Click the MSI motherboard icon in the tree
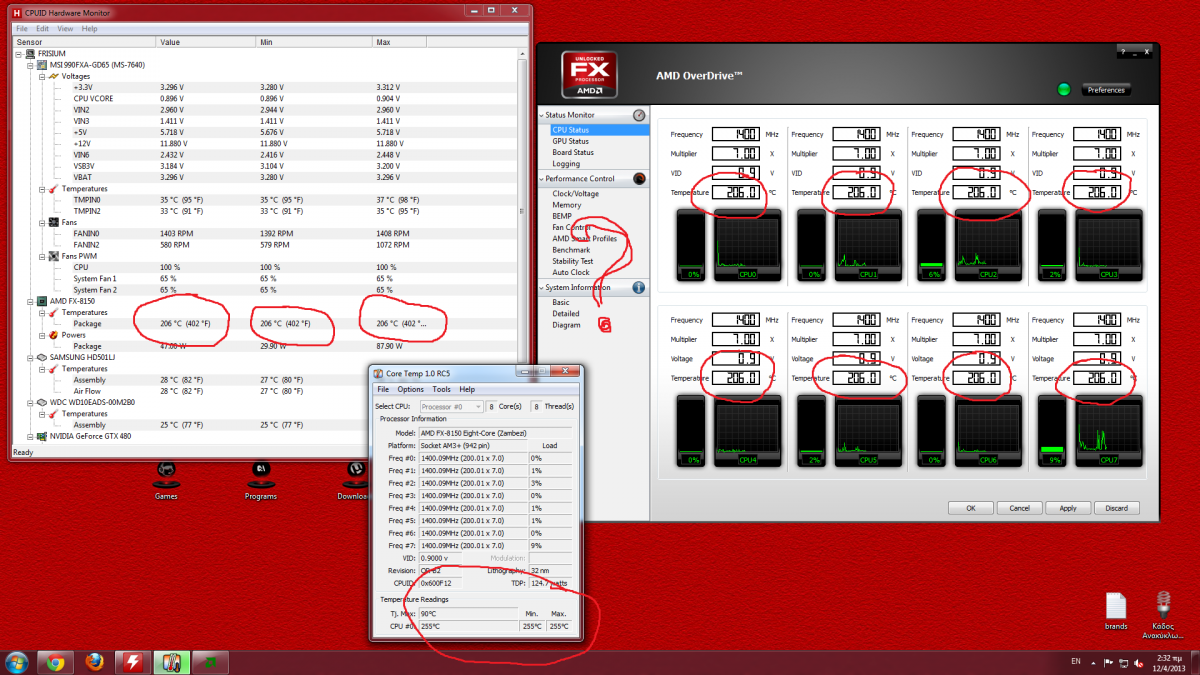Screen dimensions: 1200x675 42,65
